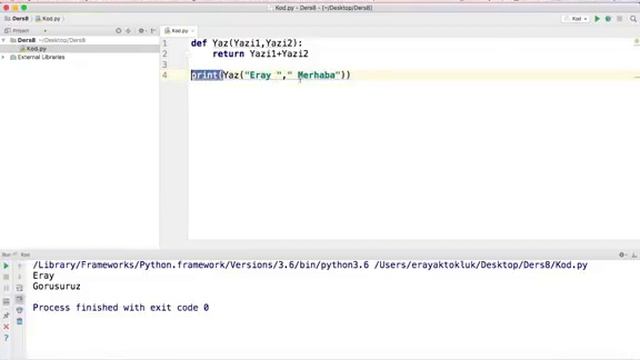Viewport: 640px width, 360px height.
Task: Hide the Project tool window icon
Action: [153, 31]
